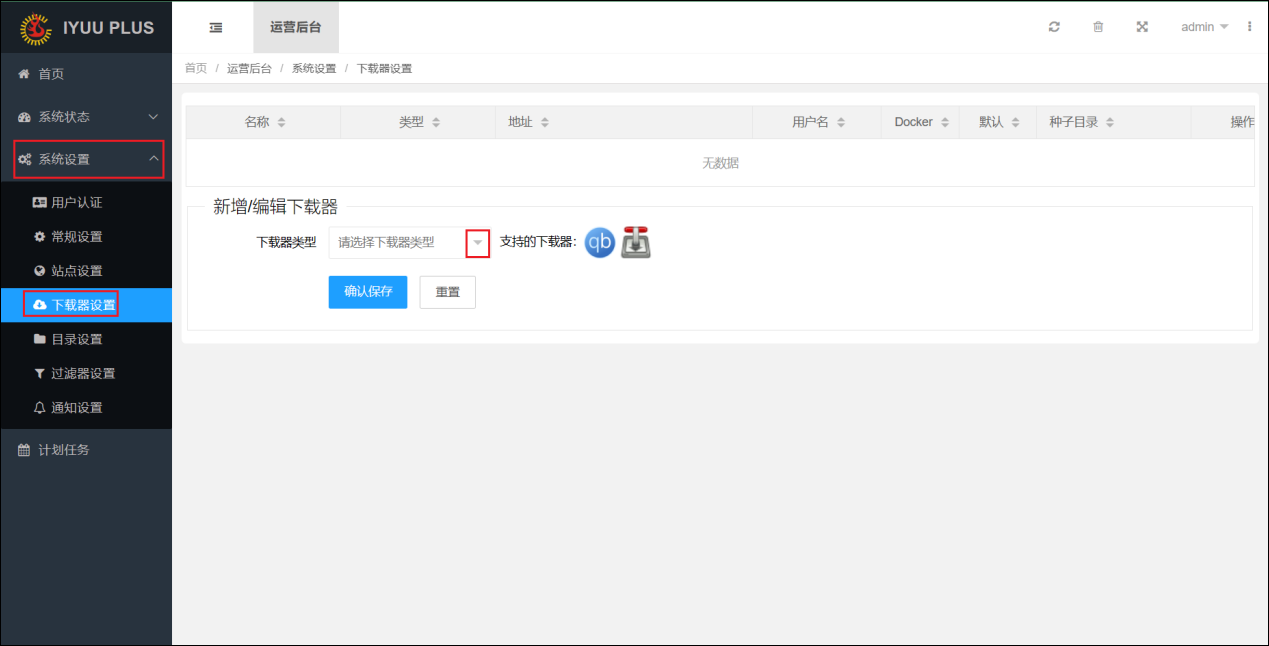The height and width of the screenshot is (646, 1269).
Task: Click the qBittorrent downloader icon
Action: [x=599, y=243]
